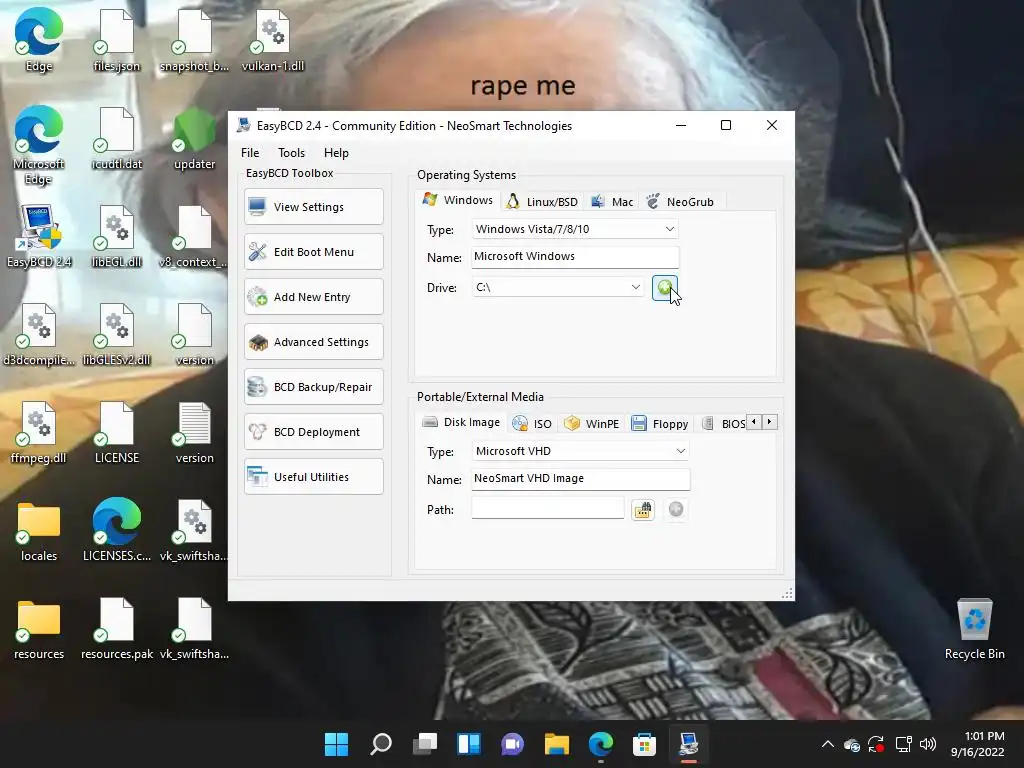Expand the Microsoft VHD Type dropdown
This screenshot has height=768, width=1024.
tap(680, 451)
